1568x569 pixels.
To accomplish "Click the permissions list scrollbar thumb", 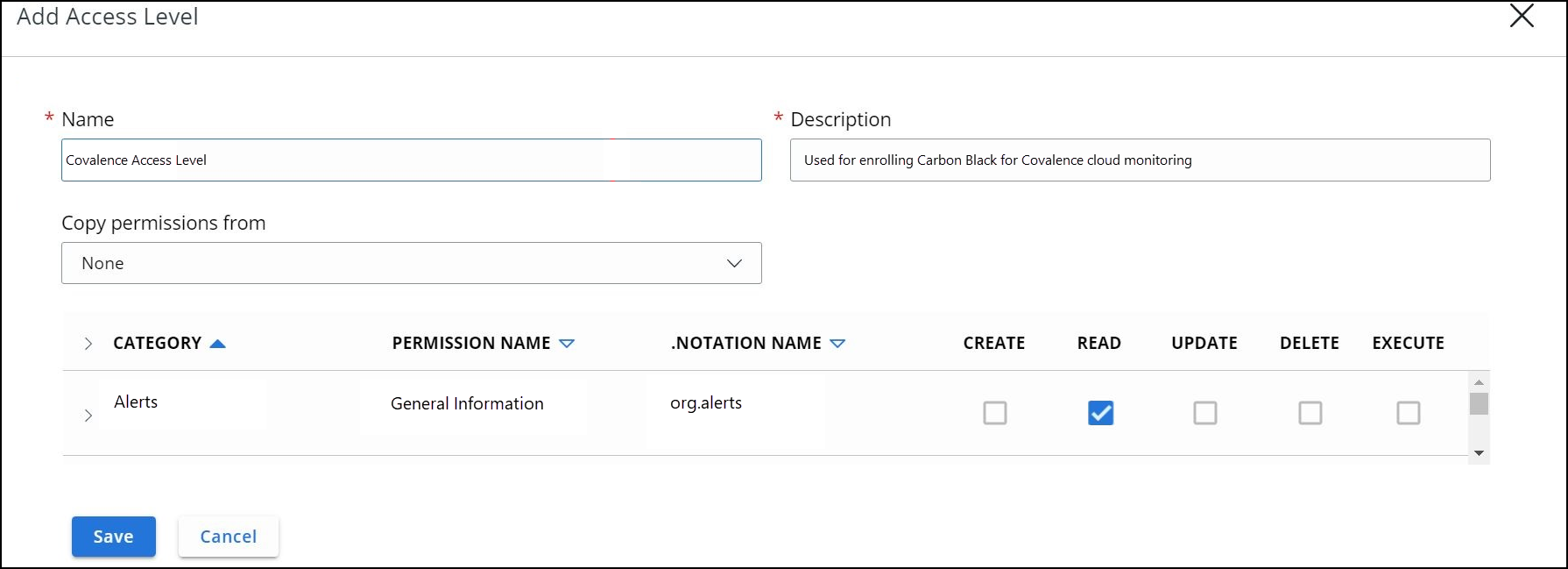I will (x=1479, y=404).
